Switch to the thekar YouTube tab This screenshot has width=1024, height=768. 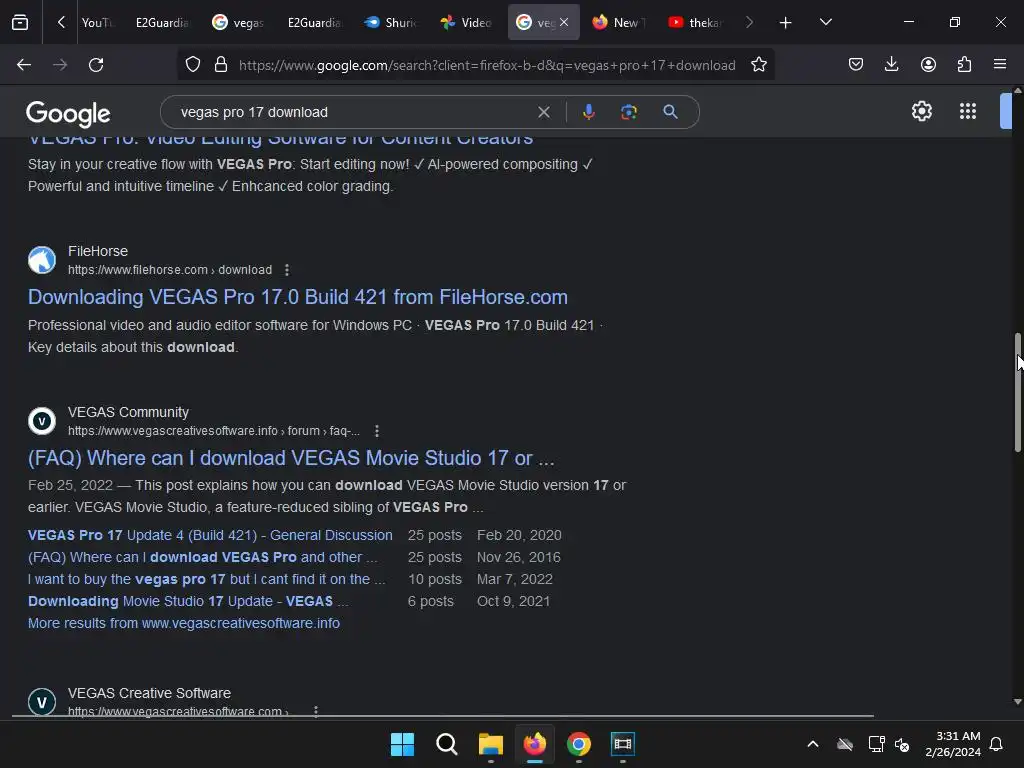coord(694,22)
